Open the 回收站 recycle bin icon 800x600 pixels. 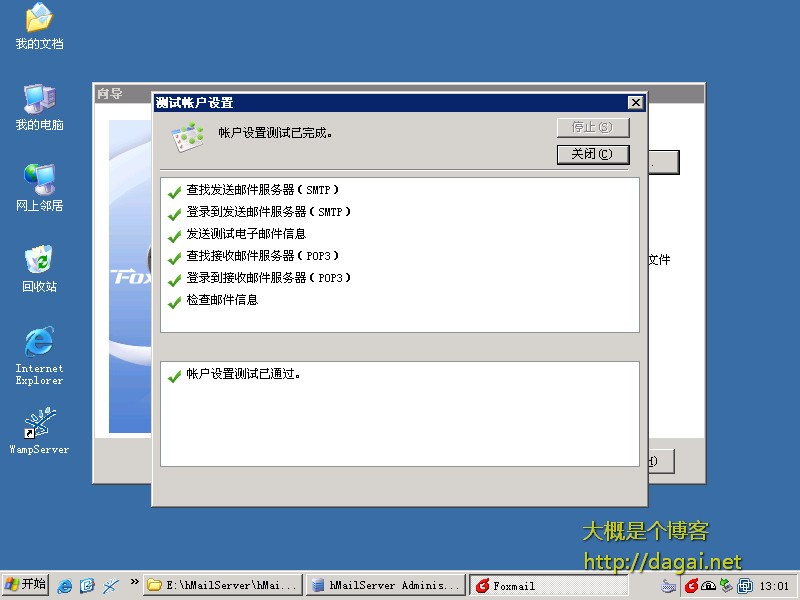(x=39, y=261)
